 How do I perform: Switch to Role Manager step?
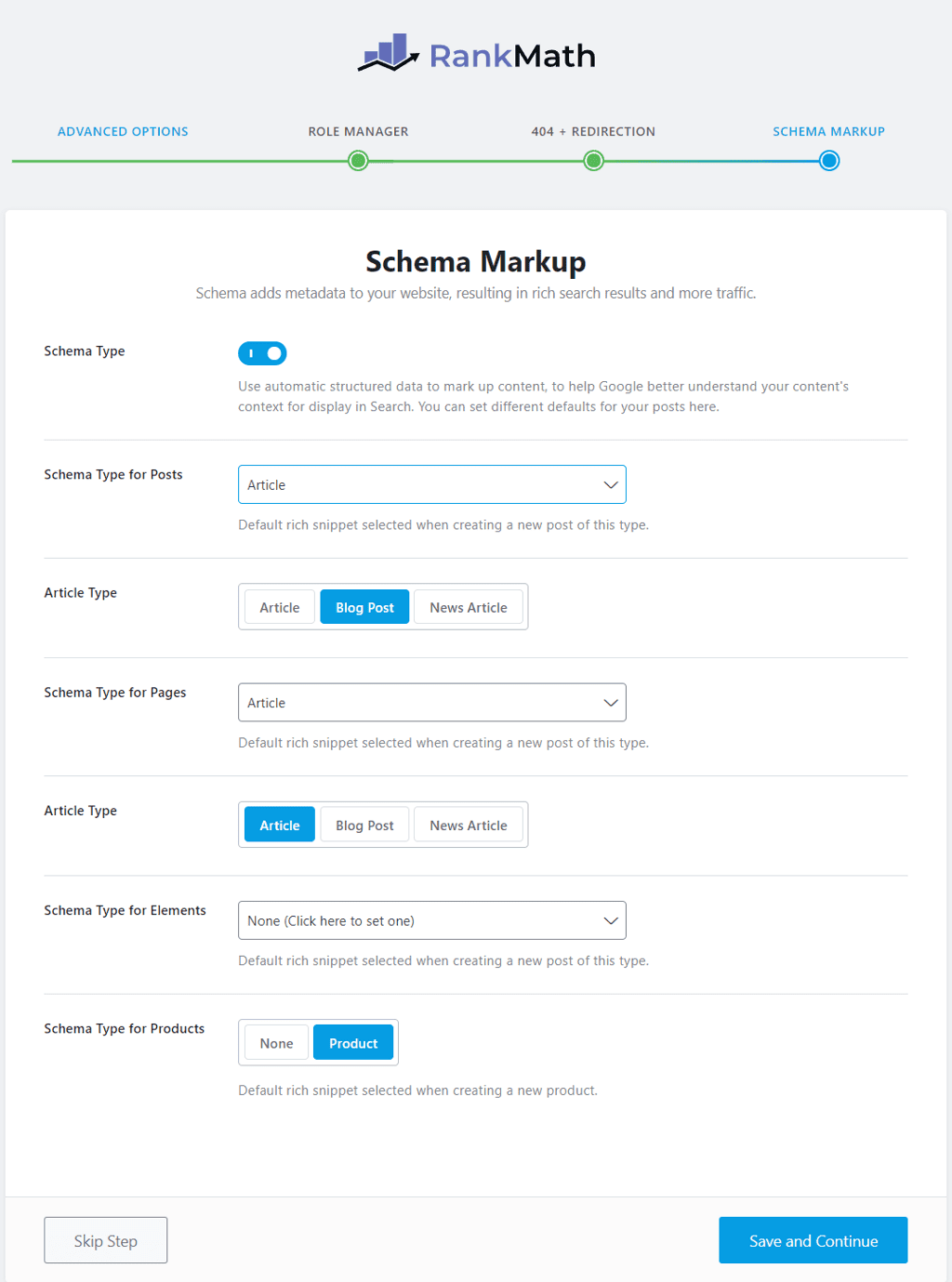tap(358, 132)
